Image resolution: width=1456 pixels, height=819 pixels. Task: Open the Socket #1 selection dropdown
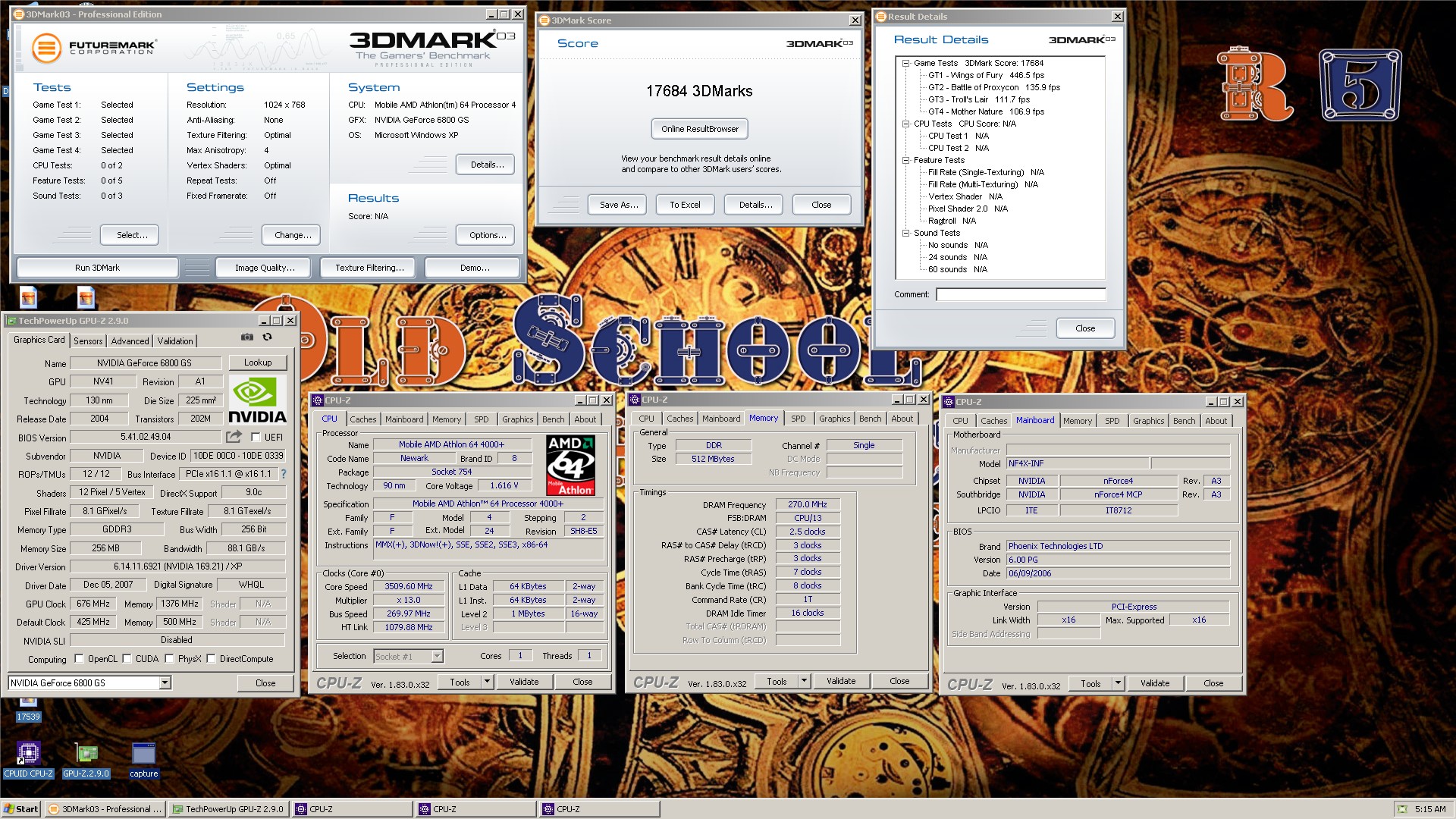tap(437, 657)
